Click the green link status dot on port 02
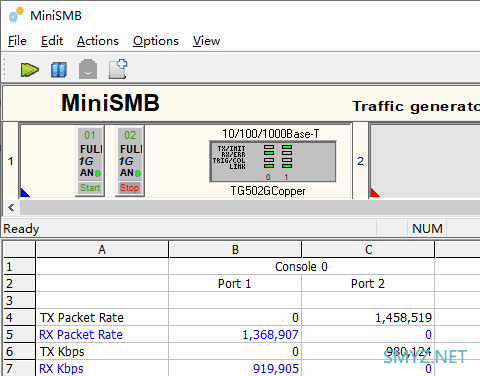480x376 pixels. pyautogui.click(x=138, y=173)
